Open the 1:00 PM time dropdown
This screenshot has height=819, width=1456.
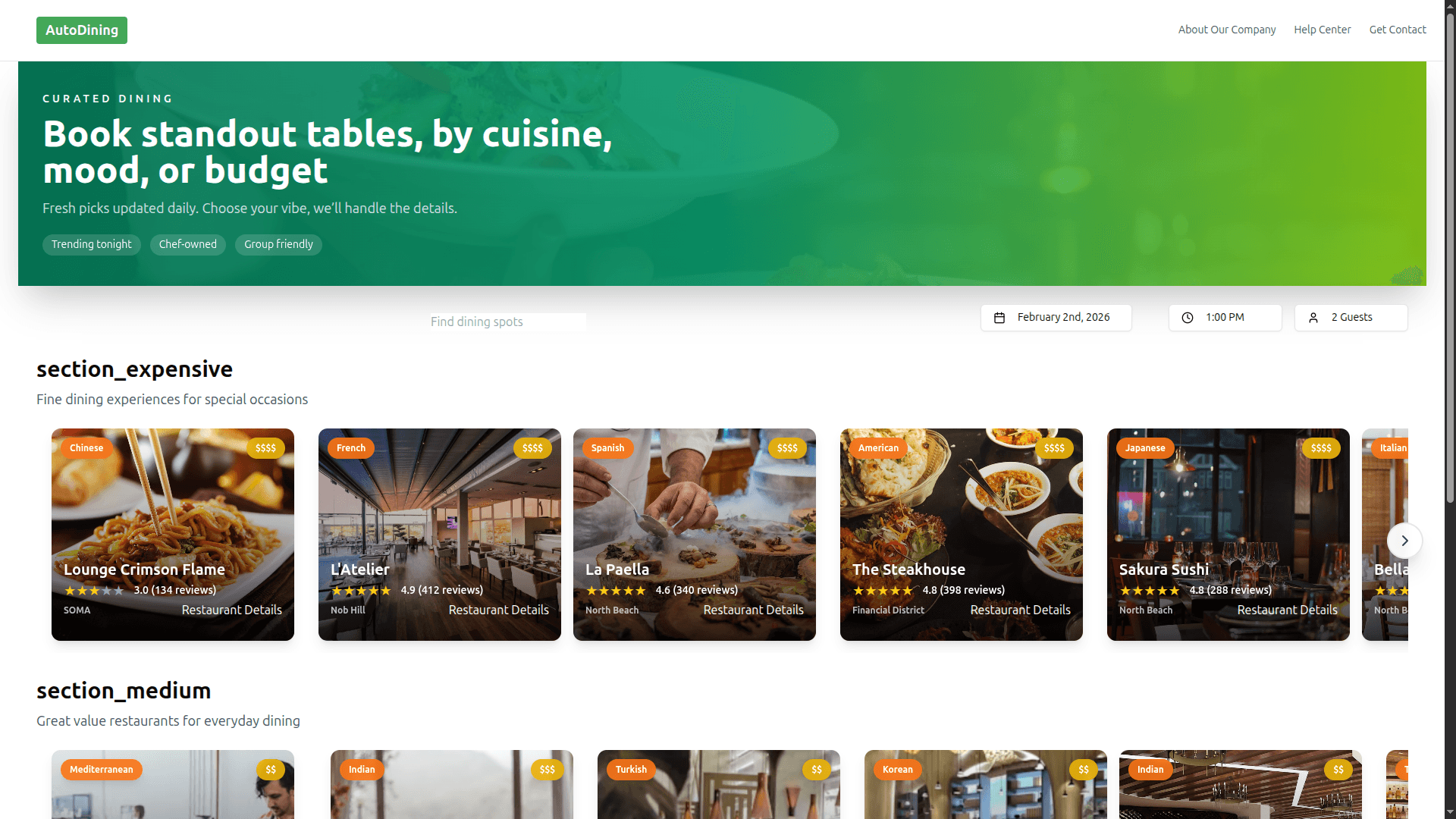(1225, 318)
